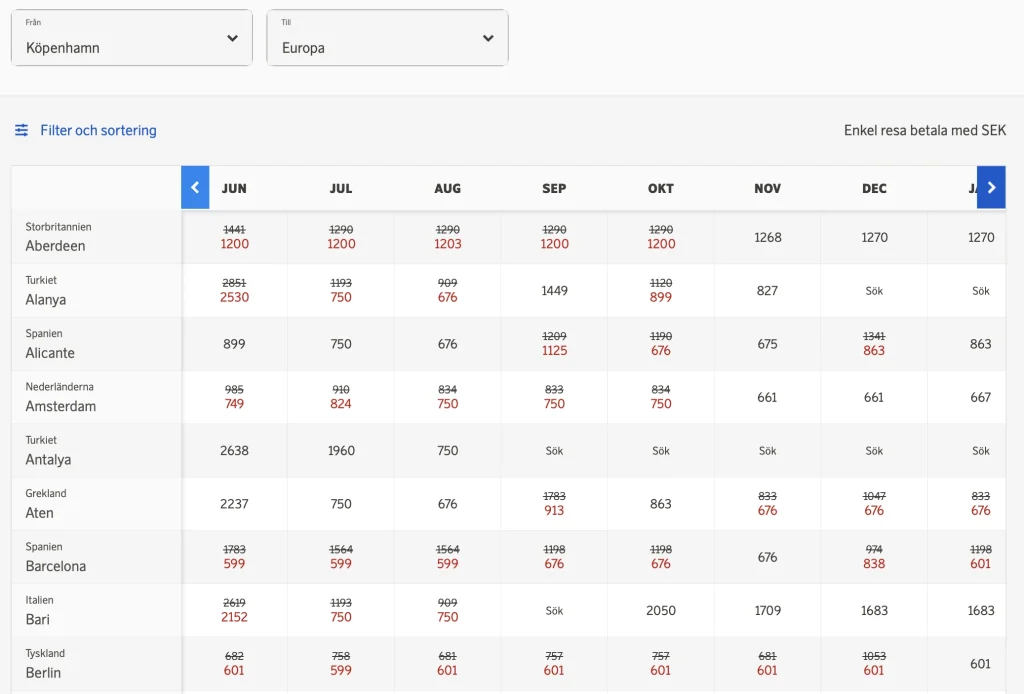The height and width of the screenshot is (694, 1024).
Task: Select the DEC month column header
Action: (874, 188)
